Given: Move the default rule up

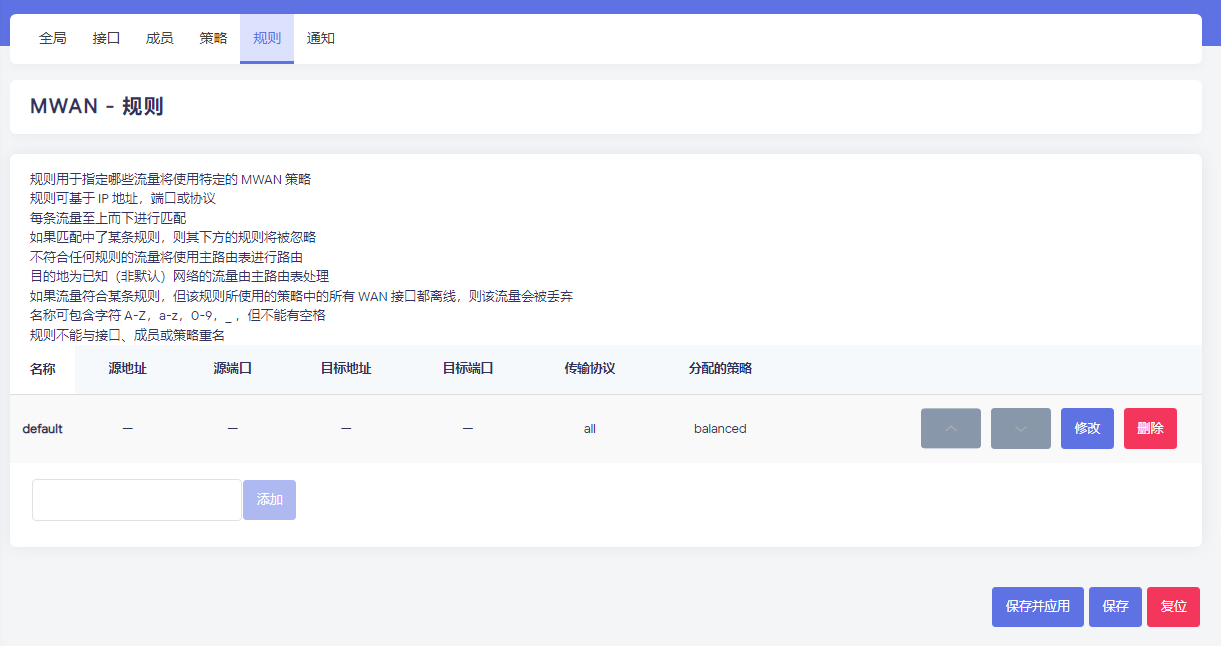Looking at the screenshot, I should (x=950, y=428).
